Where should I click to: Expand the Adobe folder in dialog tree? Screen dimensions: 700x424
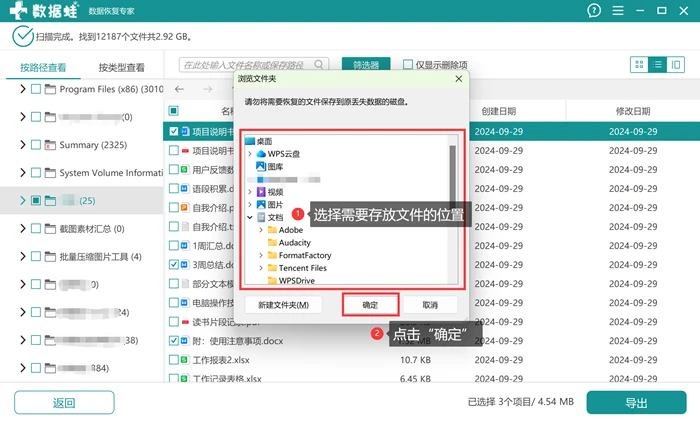(261, 230)
